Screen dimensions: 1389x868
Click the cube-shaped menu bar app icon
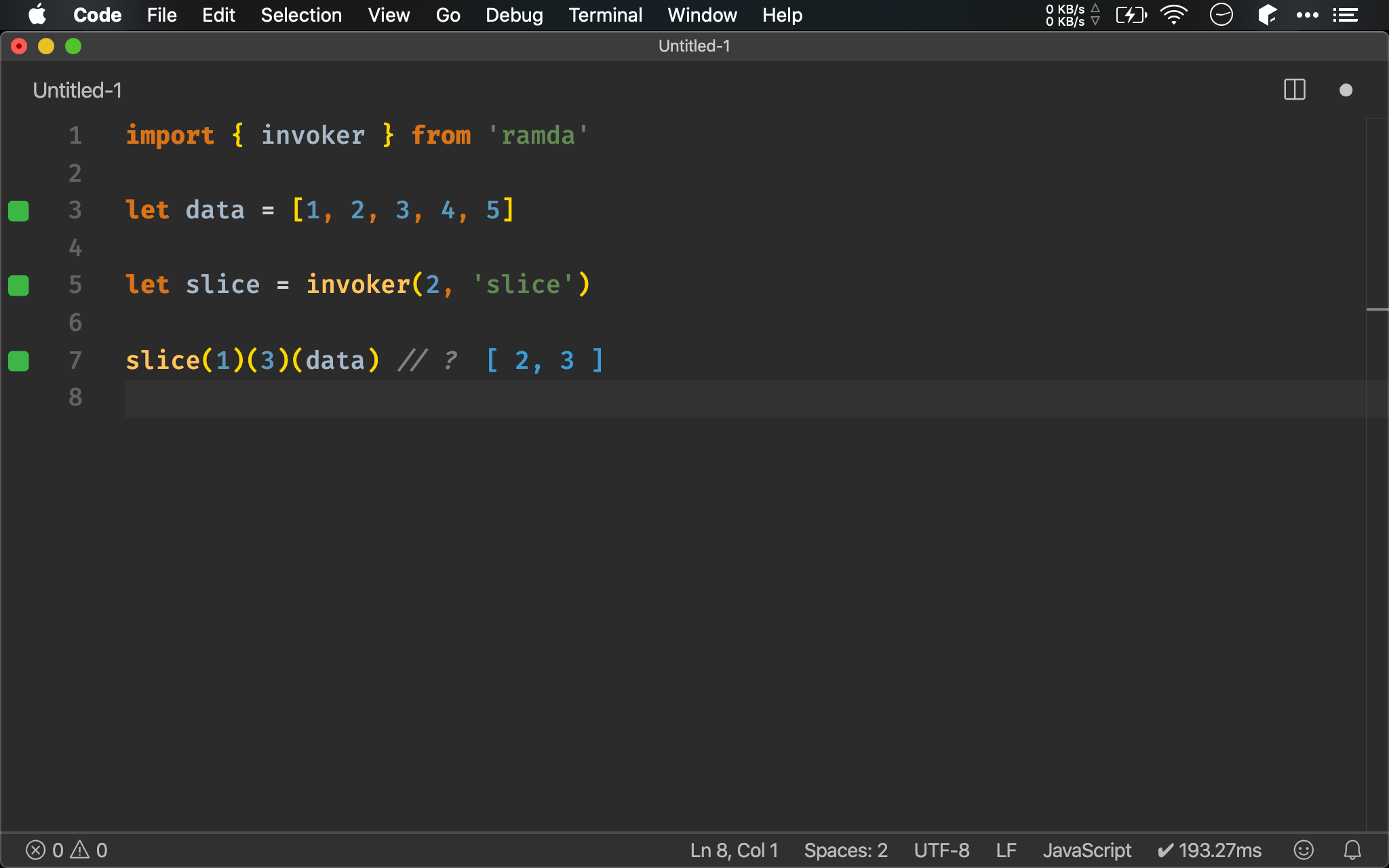coord(1267,15)
